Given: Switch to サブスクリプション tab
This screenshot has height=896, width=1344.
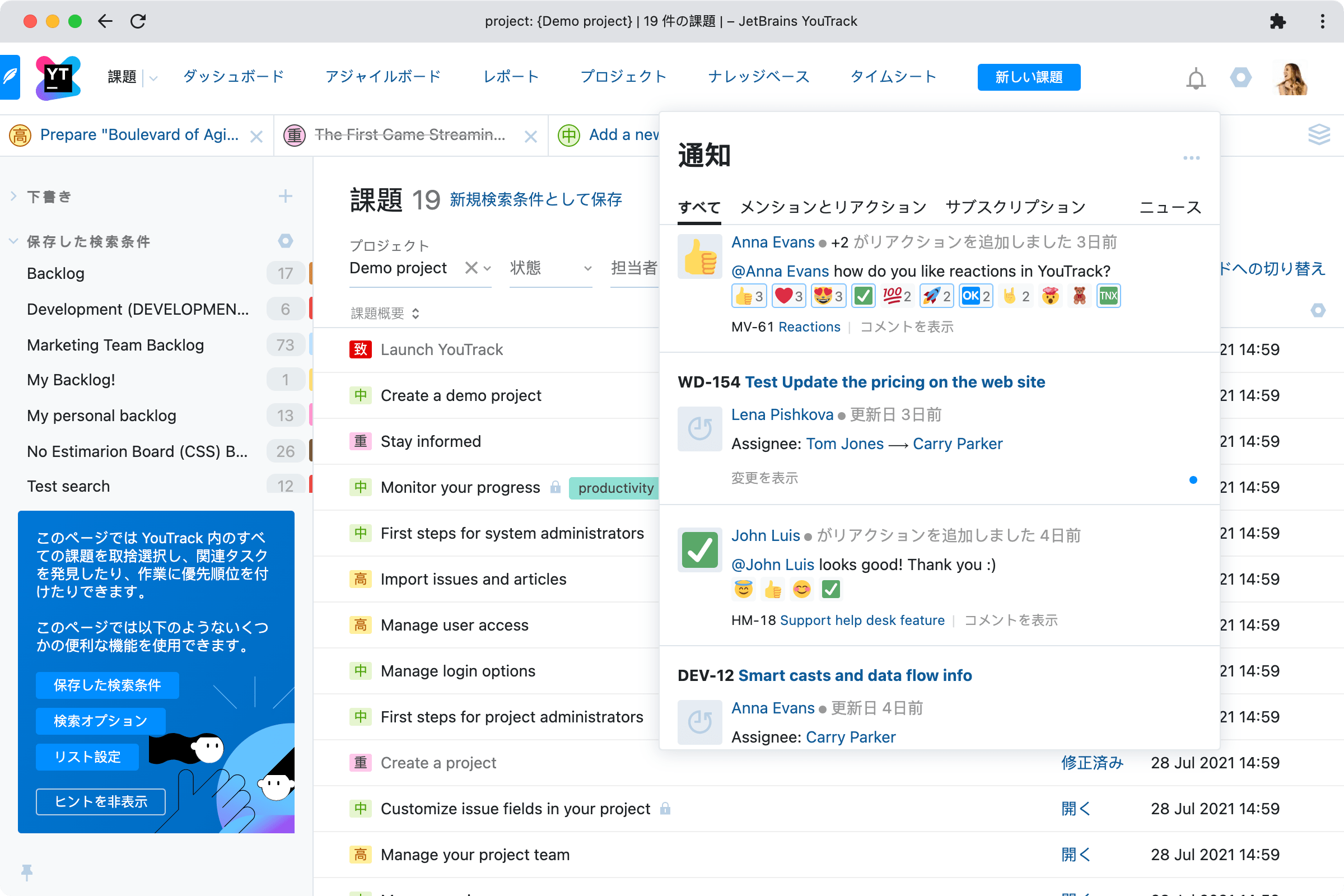Looking at the screenshot, I should [1015, 207].
